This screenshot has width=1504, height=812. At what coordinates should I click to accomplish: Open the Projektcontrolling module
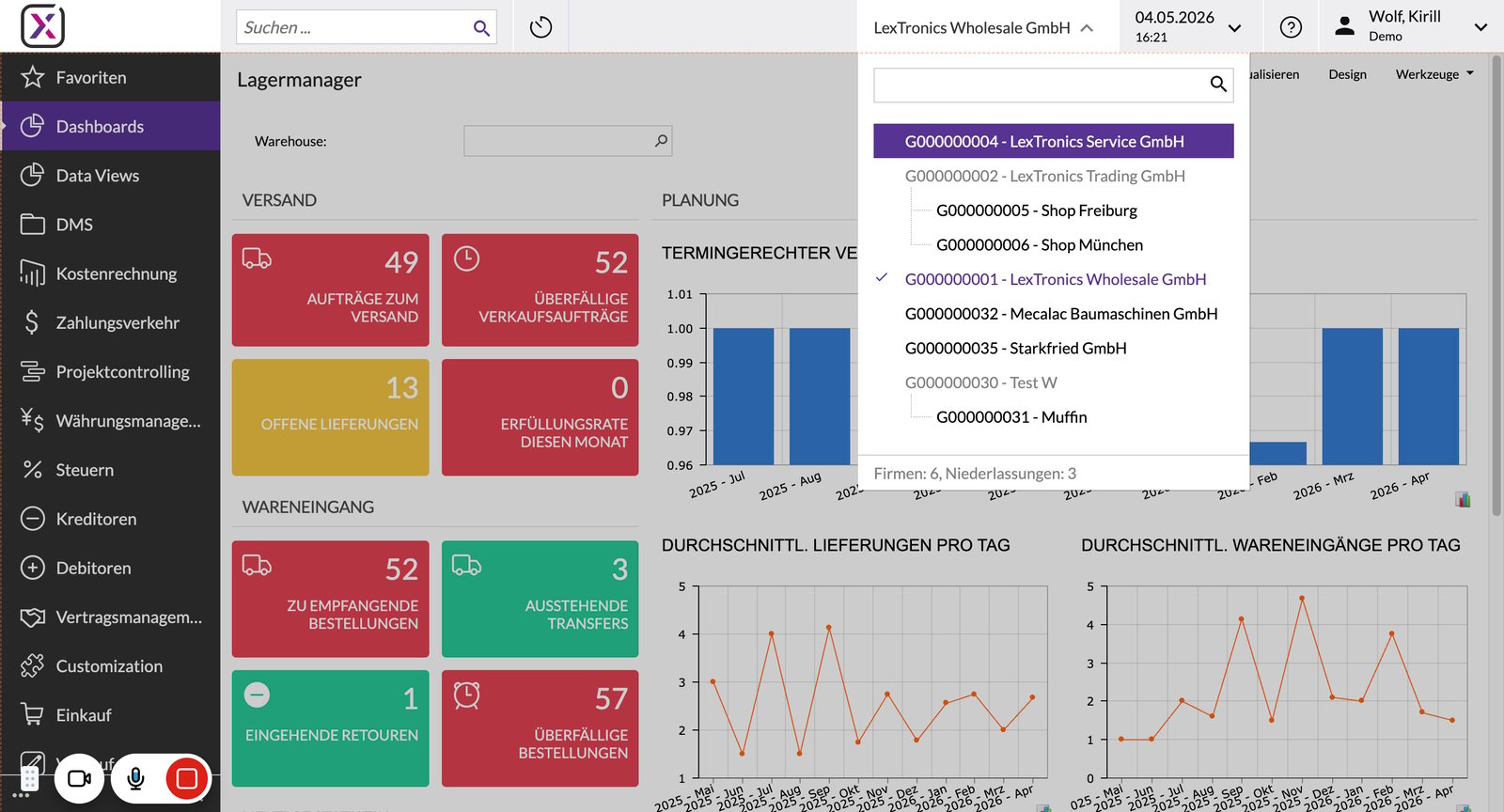tap(110, 371)
